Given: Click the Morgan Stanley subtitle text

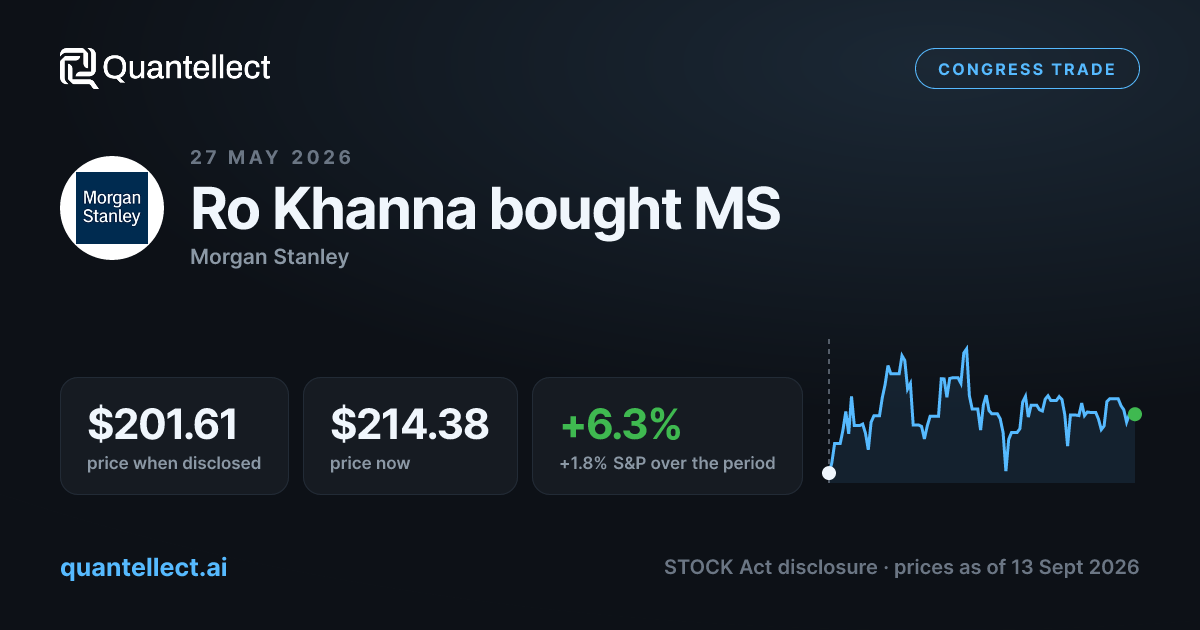Looking at the screenshot, I should (x=269, y=257).
